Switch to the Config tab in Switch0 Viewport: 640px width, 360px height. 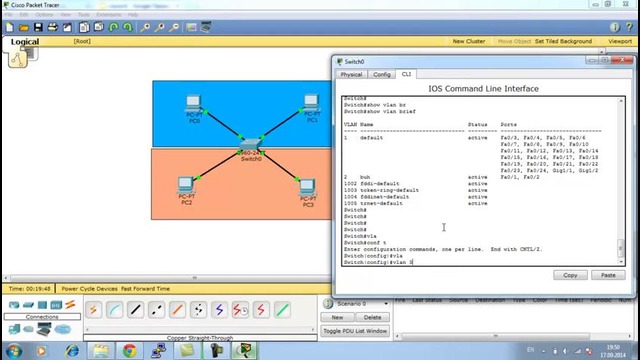(x=382, y=75)
